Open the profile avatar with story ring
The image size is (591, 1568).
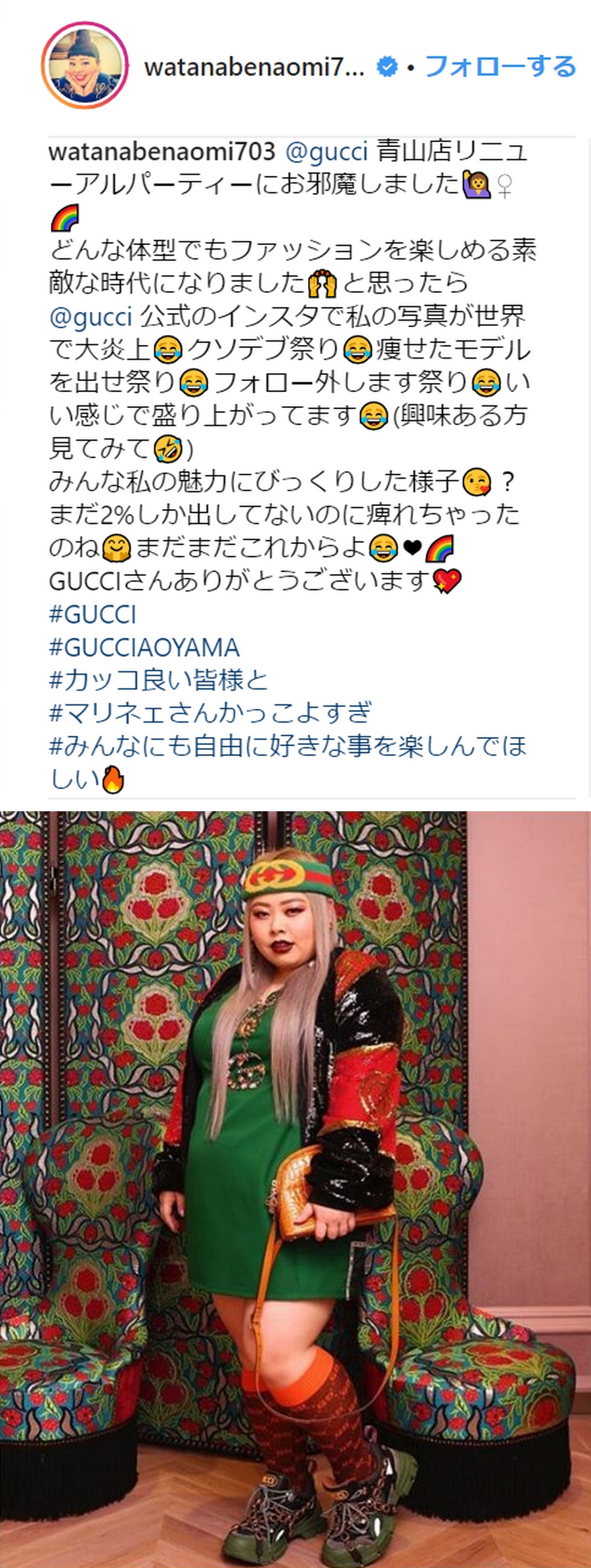(85, 66)
